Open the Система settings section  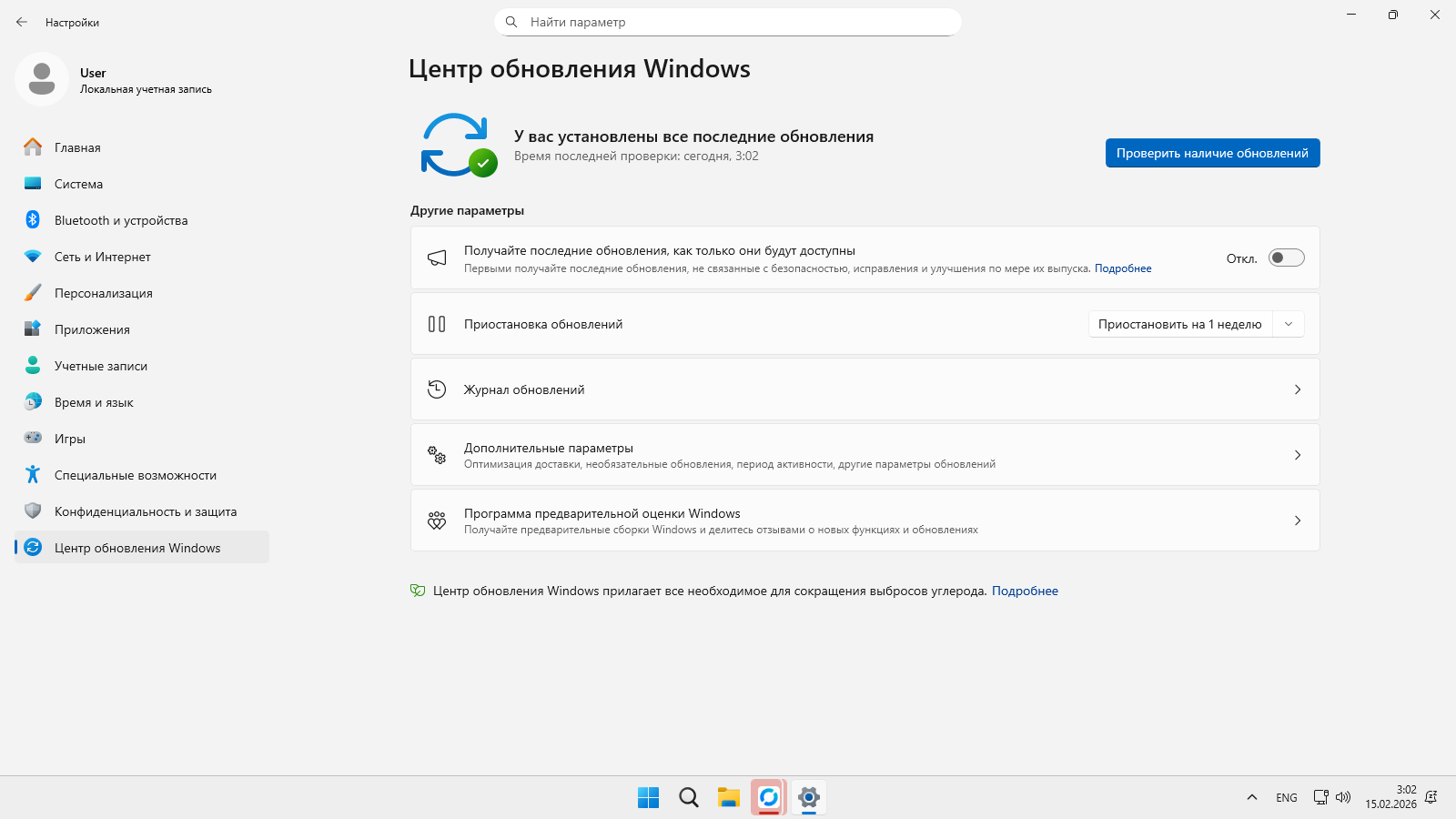coord(78,184)
